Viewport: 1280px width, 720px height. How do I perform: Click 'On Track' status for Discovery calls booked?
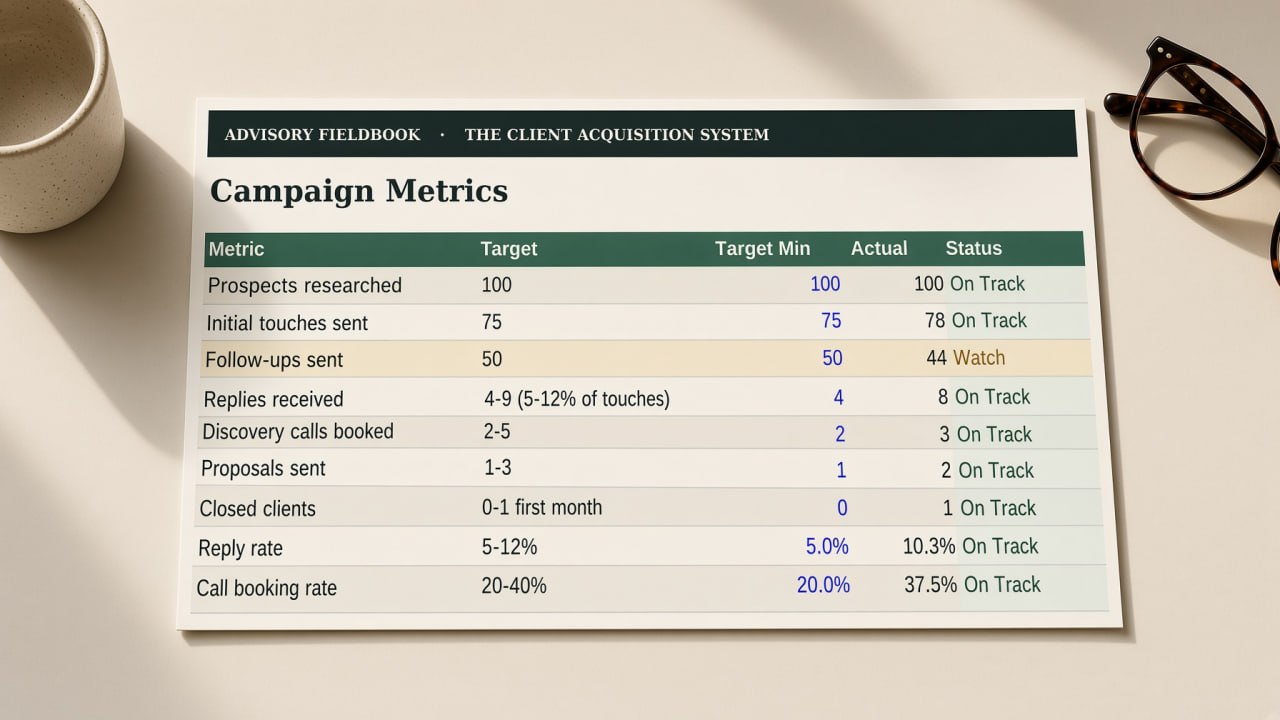[994, 434]
